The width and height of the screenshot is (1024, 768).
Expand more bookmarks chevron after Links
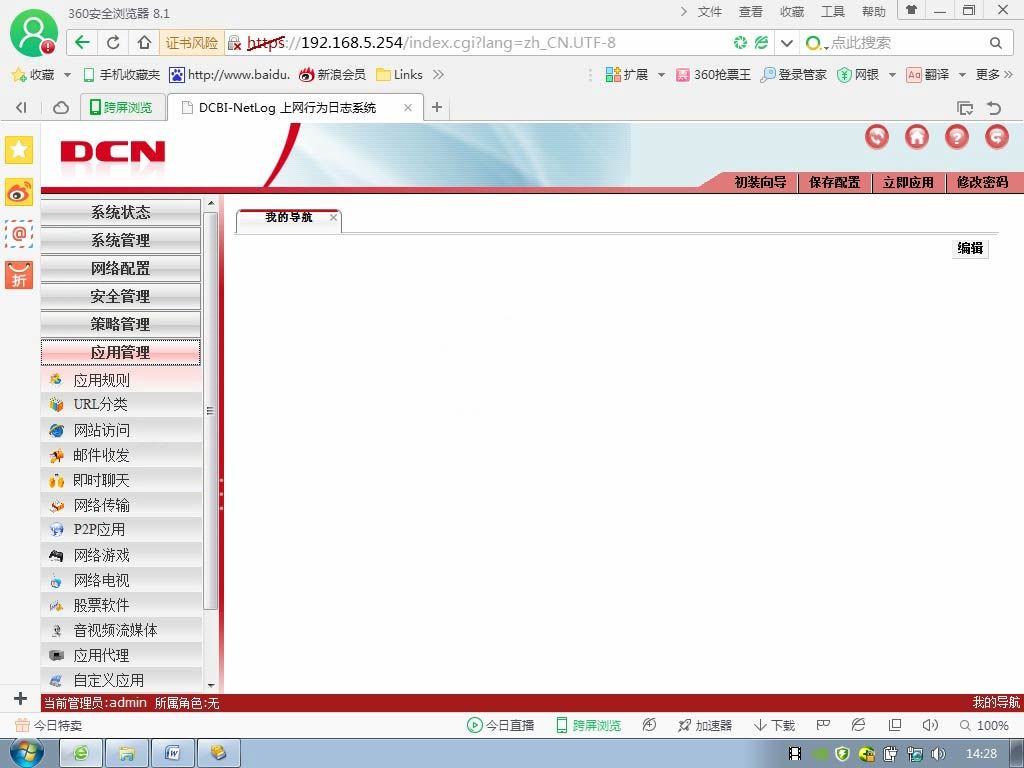pyautogui.click(x=438, y=75)
